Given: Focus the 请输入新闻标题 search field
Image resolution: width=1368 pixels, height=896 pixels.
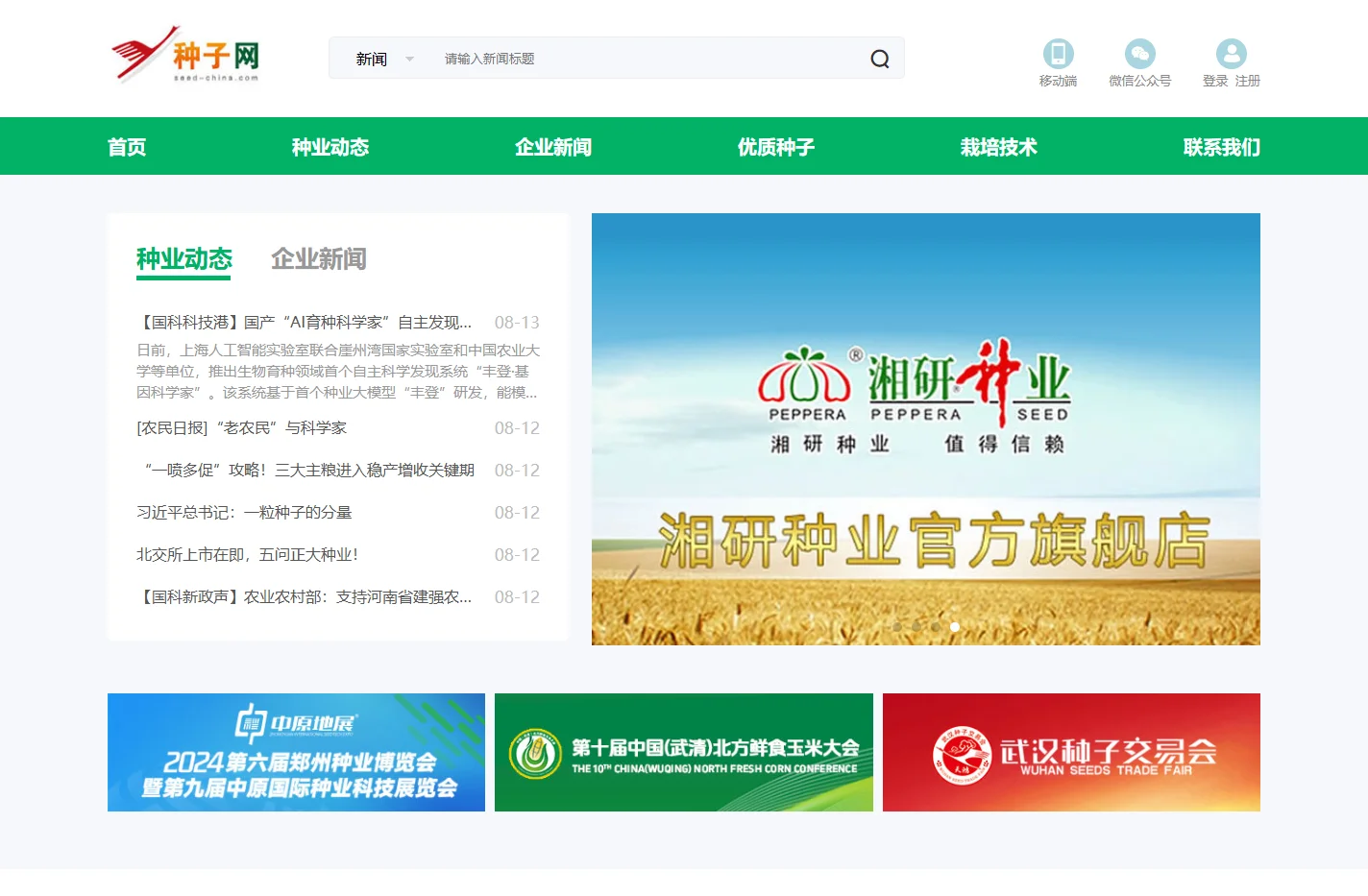Looking at the screenshot, I should [x=648, y=59].
